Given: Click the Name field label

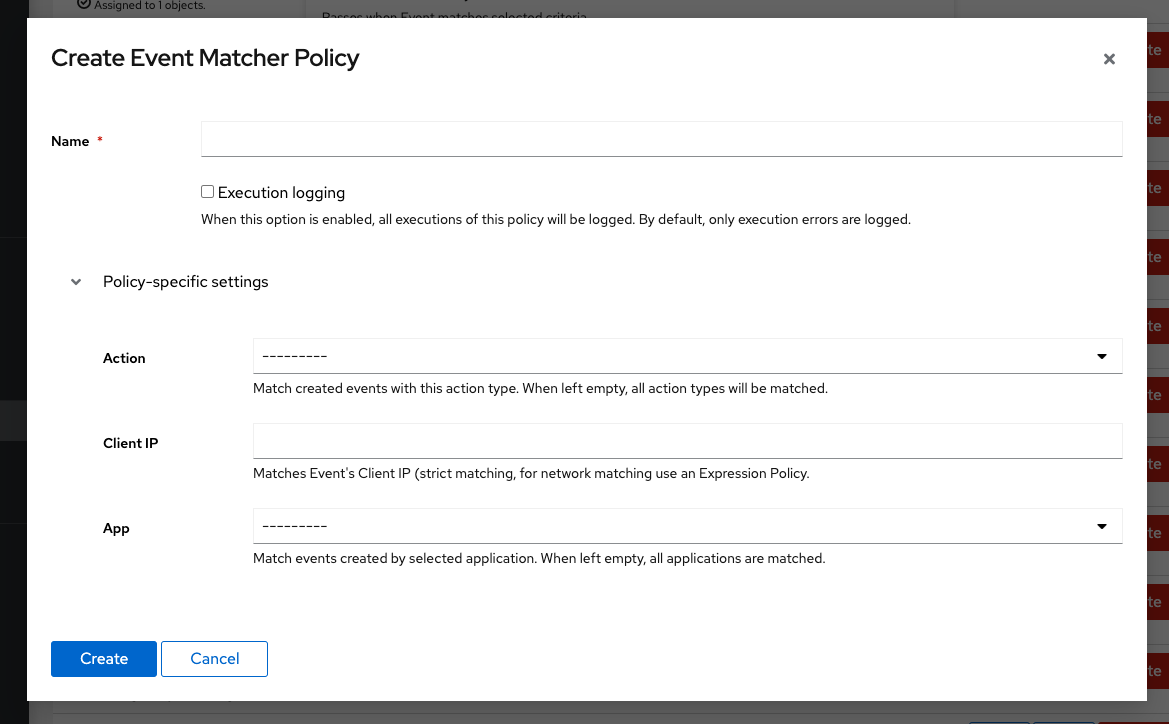Looking at the screenshot, I should click(x=70, y=142).
